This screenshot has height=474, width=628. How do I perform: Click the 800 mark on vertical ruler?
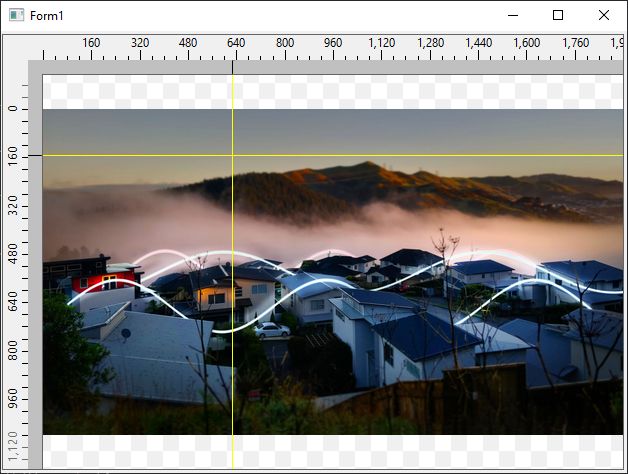pos(13,350)
